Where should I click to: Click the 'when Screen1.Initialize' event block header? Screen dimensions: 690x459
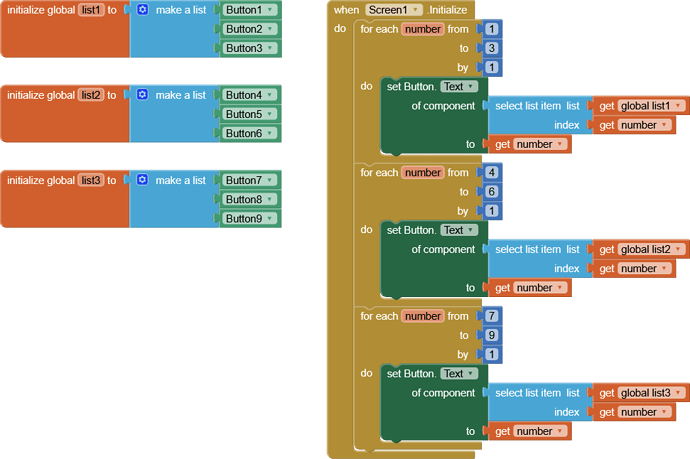click(400, 10)
